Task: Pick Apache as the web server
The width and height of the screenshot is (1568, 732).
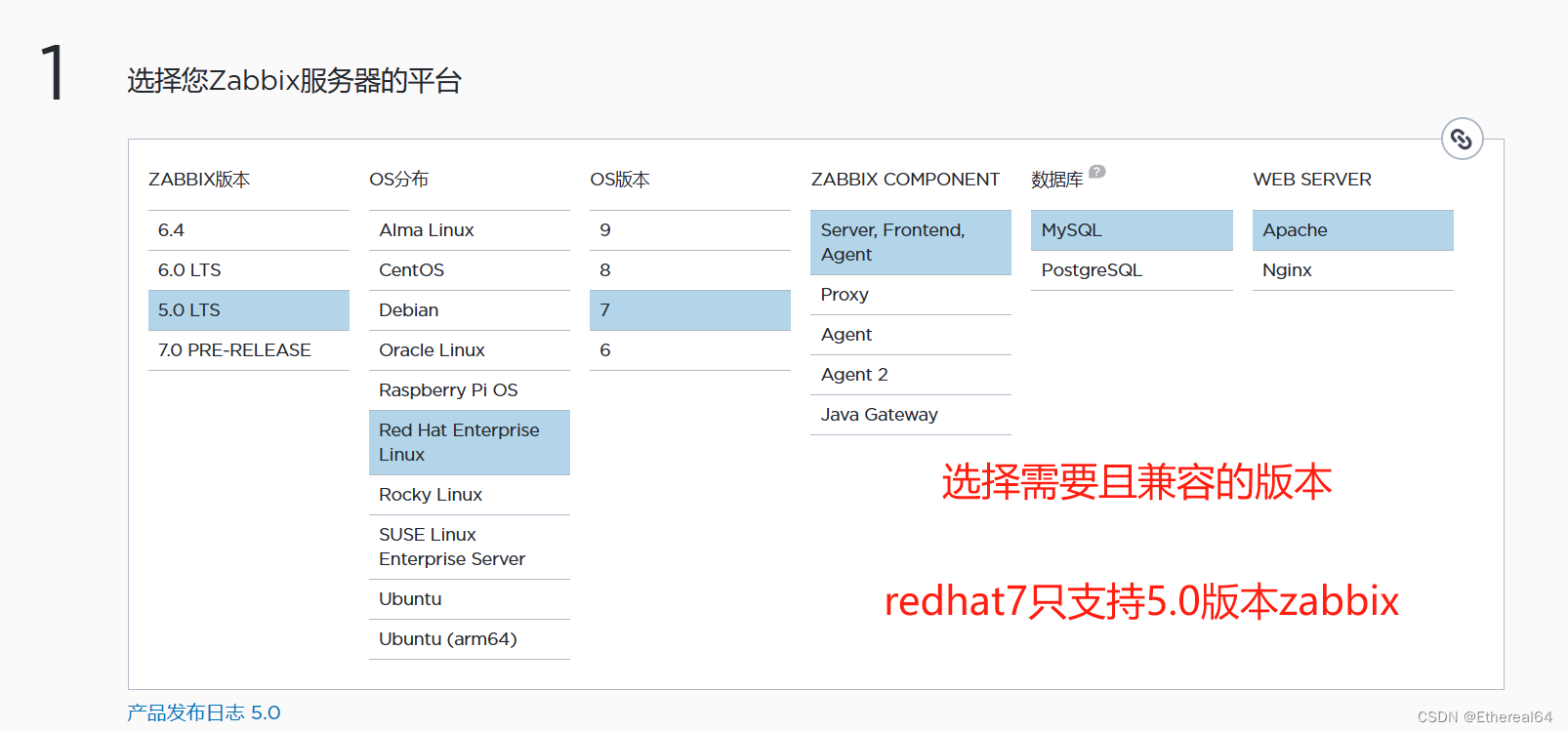Action: click(1353, 230)
